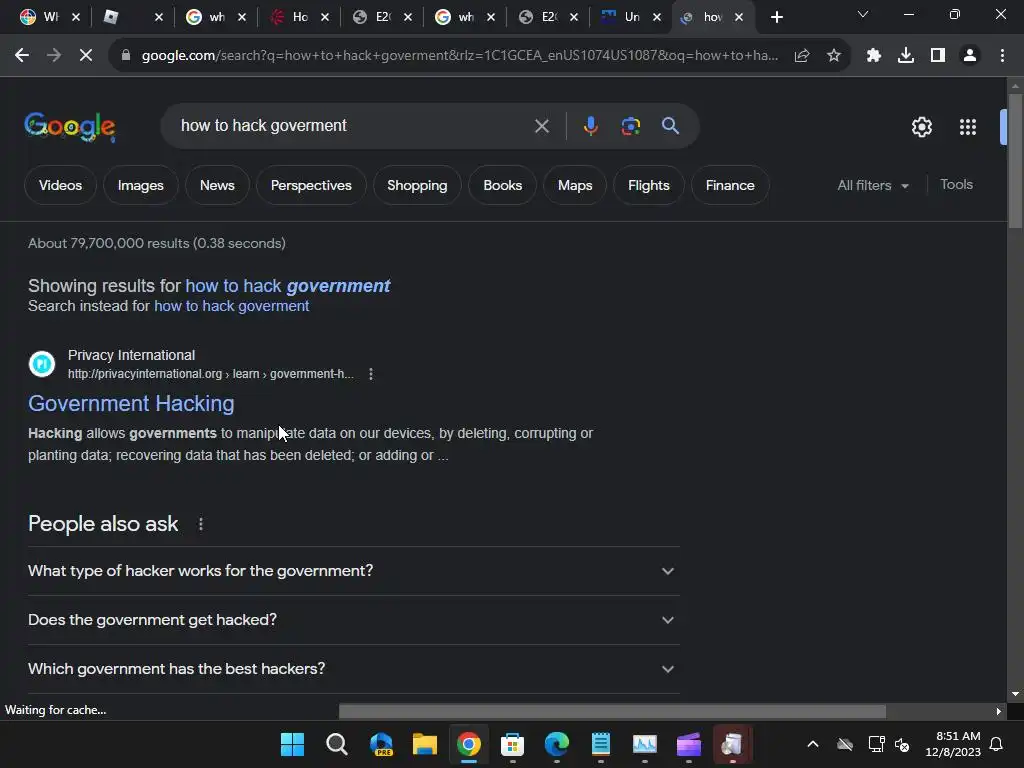The image size is (1024, 768).
Task: Open the All filters dropdown
Action: [x=873, y=185]
